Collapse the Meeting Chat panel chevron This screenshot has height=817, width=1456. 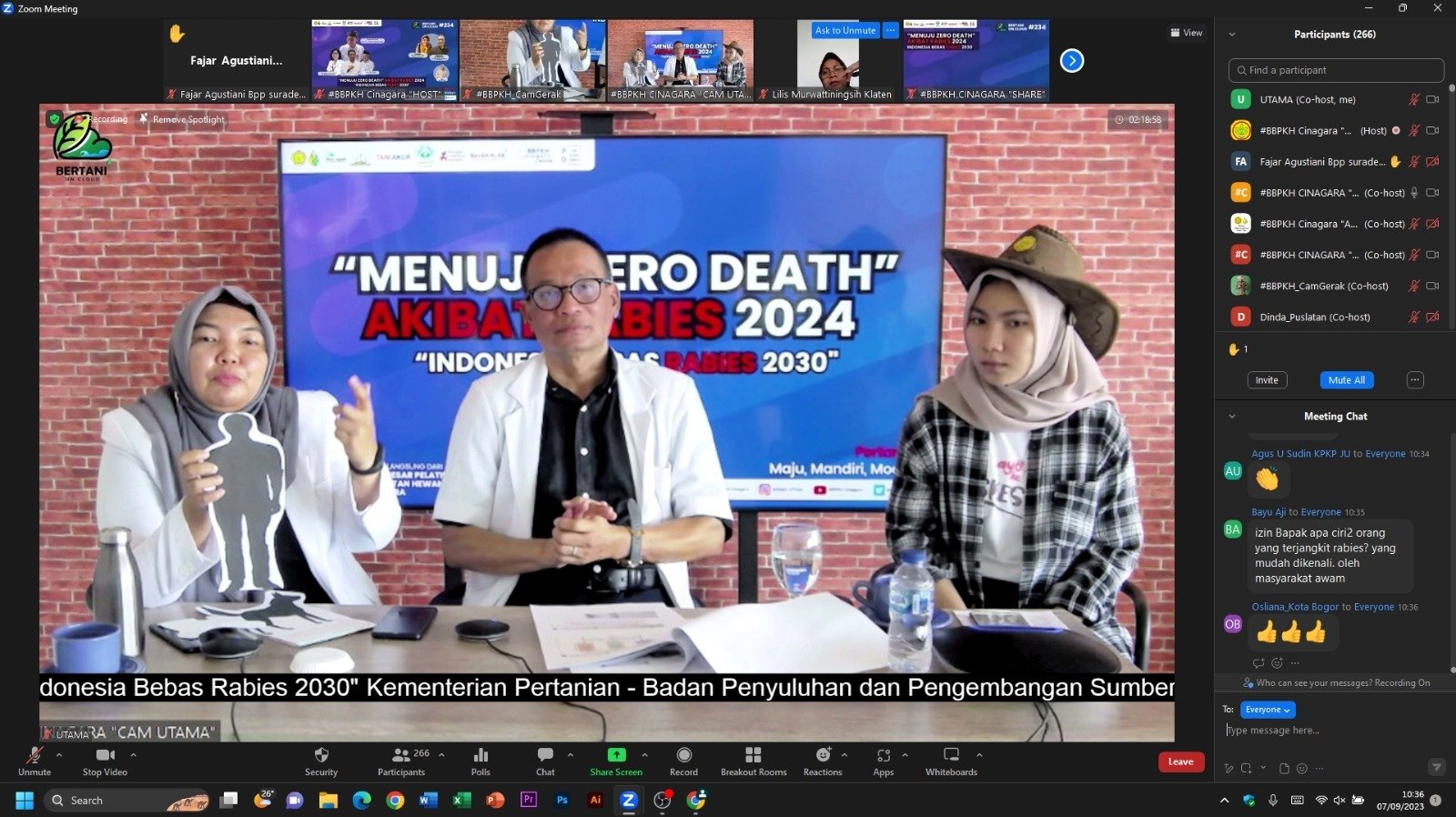coord(1232,417)
